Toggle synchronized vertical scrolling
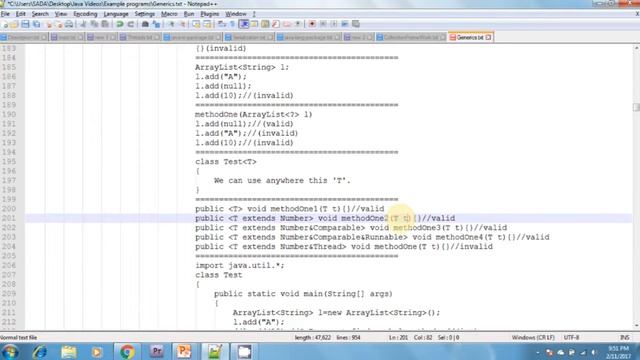 click(x=196, y=24)
